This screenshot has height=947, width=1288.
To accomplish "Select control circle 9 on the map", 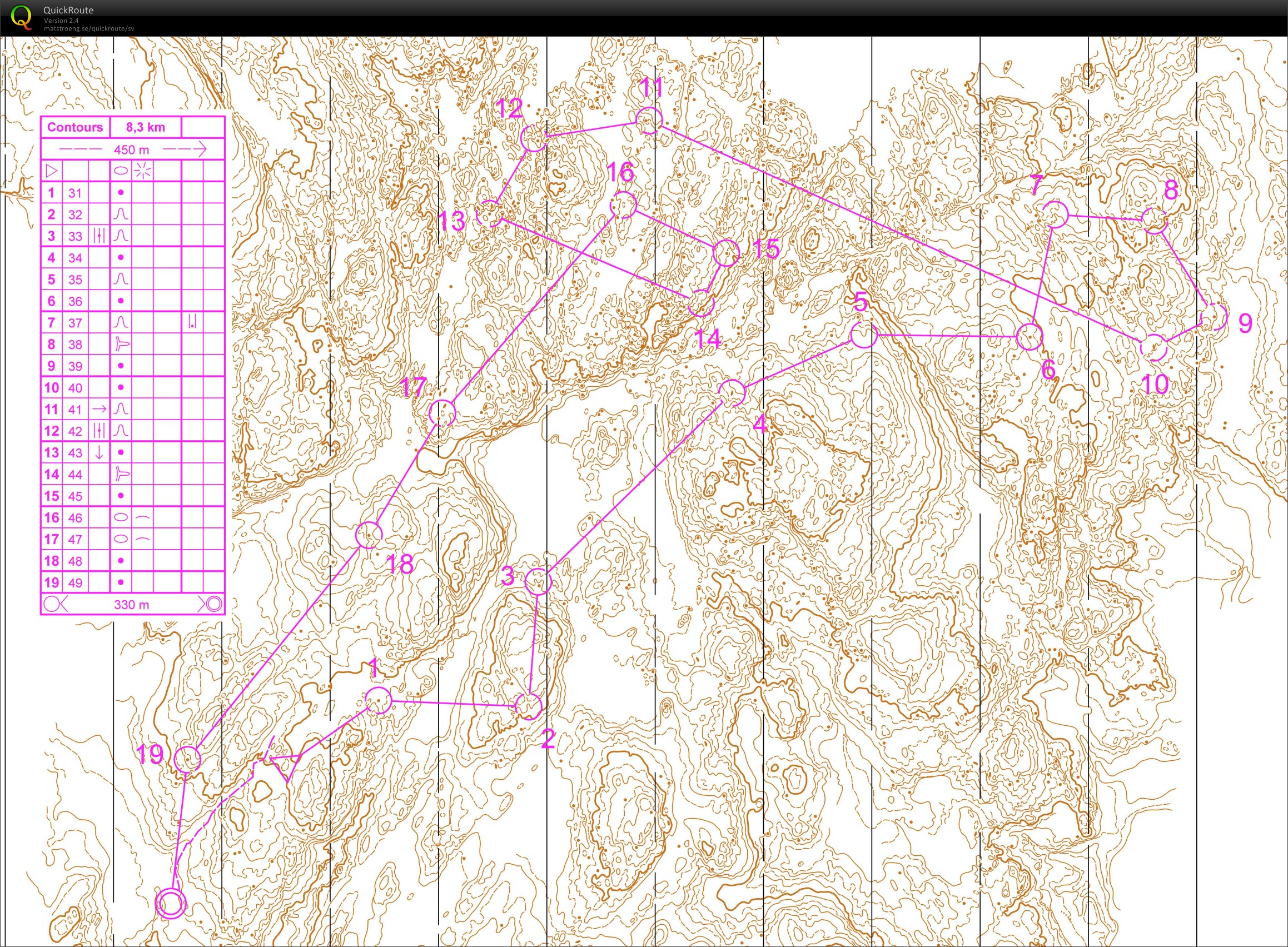I will click(x=1213, y=316).
